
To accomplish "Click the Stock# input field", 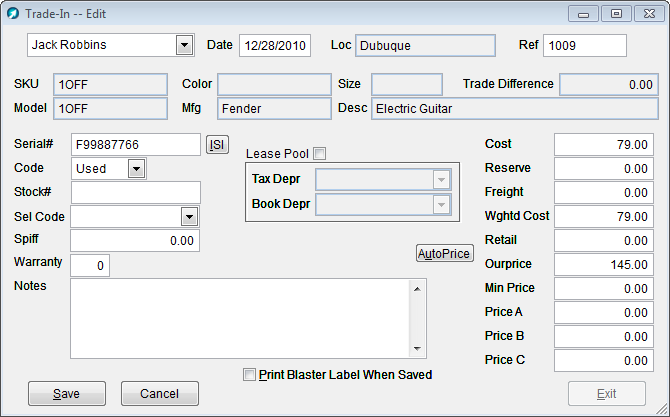I will coord(136,193).
